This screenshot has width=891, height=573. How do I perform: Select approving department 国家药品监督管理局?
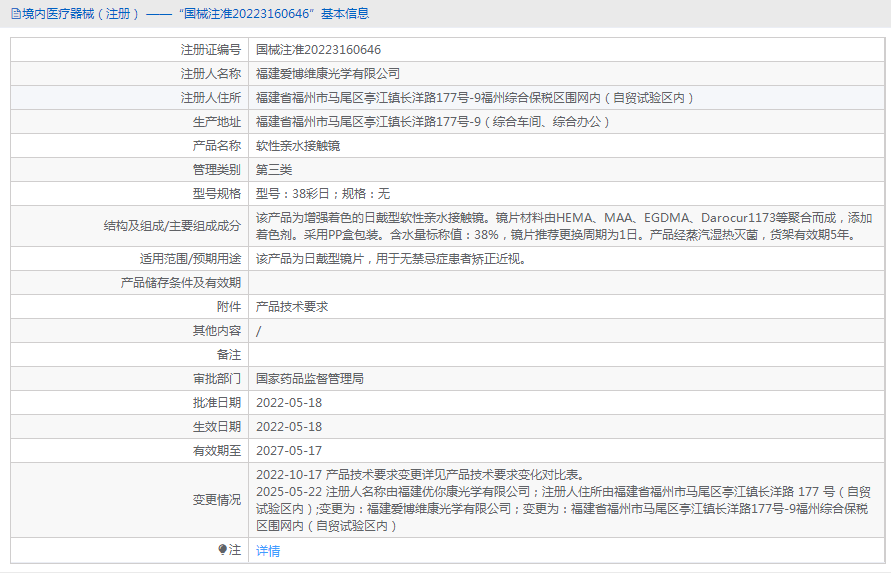(310, 379)
